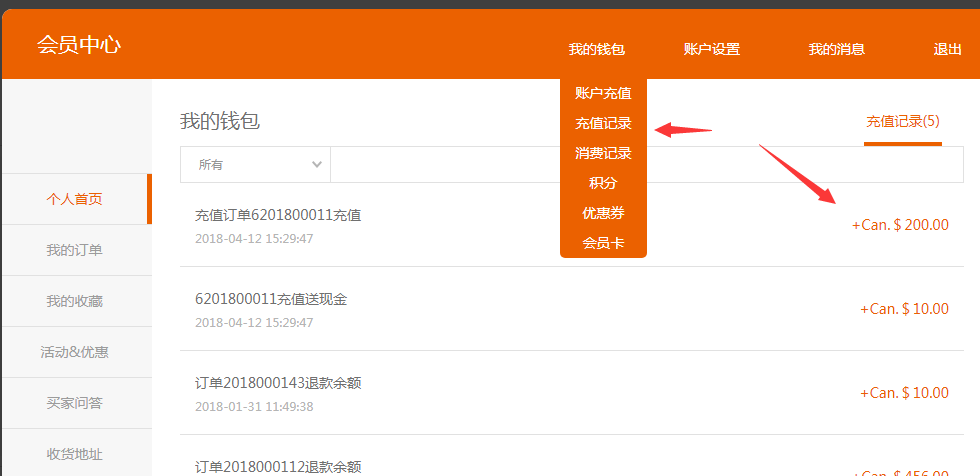The width and height of the screenshot is (980, 476).
Task: Click the chevron arrow on 所有 selector
Action: click(x=317, y=165)
